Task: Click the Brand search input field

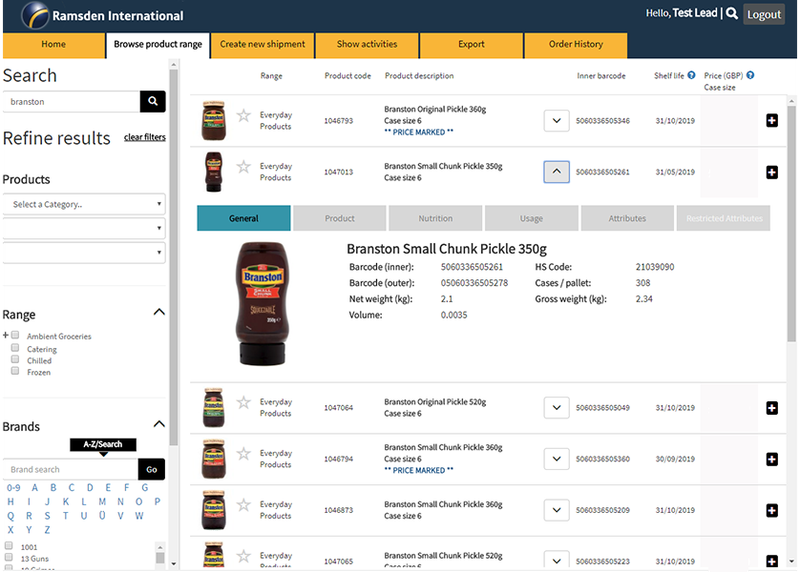Action: point(70,469)
